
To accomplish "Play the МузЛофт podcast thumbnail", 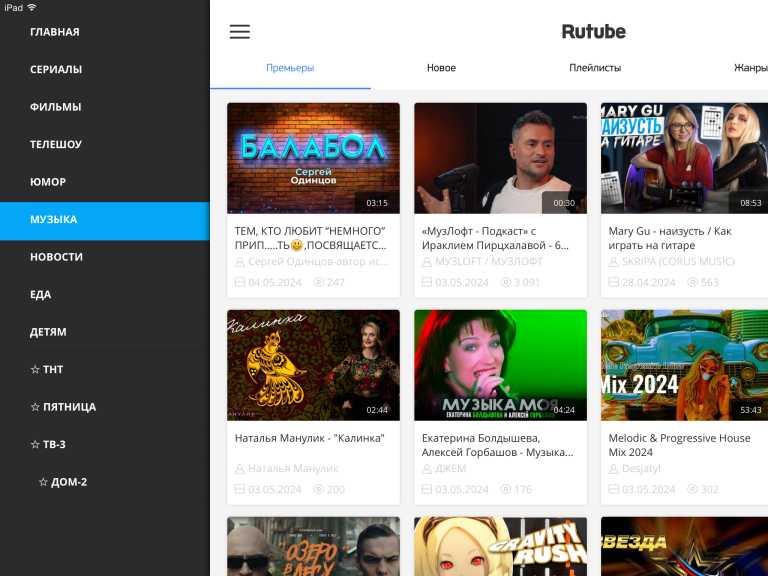I will (x=501, y=158).
